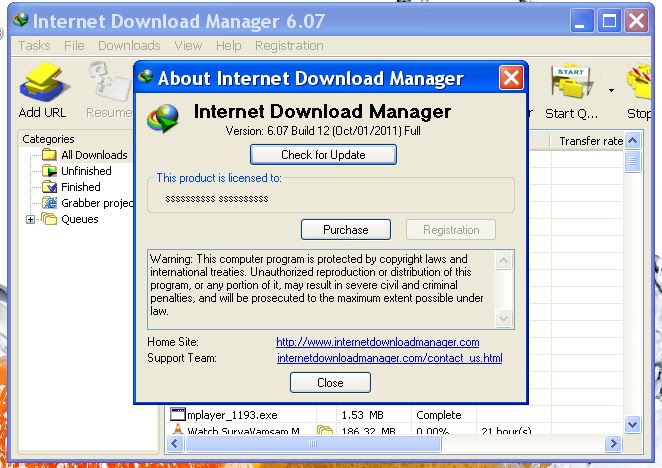Click the Purchase button

[346, 229]
